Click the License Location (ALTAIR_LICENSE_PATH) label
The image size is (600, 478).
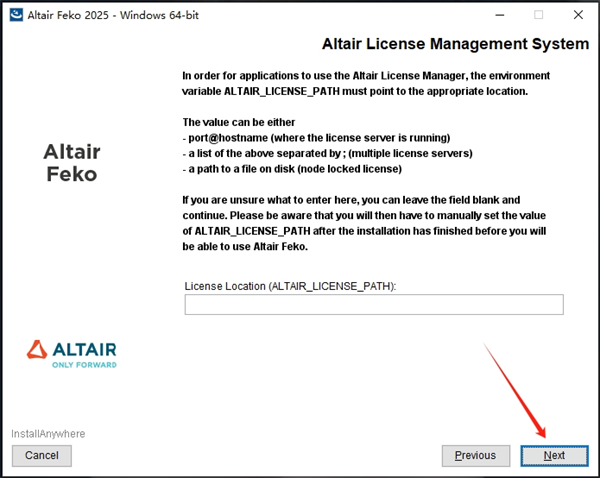click(290, 286)
